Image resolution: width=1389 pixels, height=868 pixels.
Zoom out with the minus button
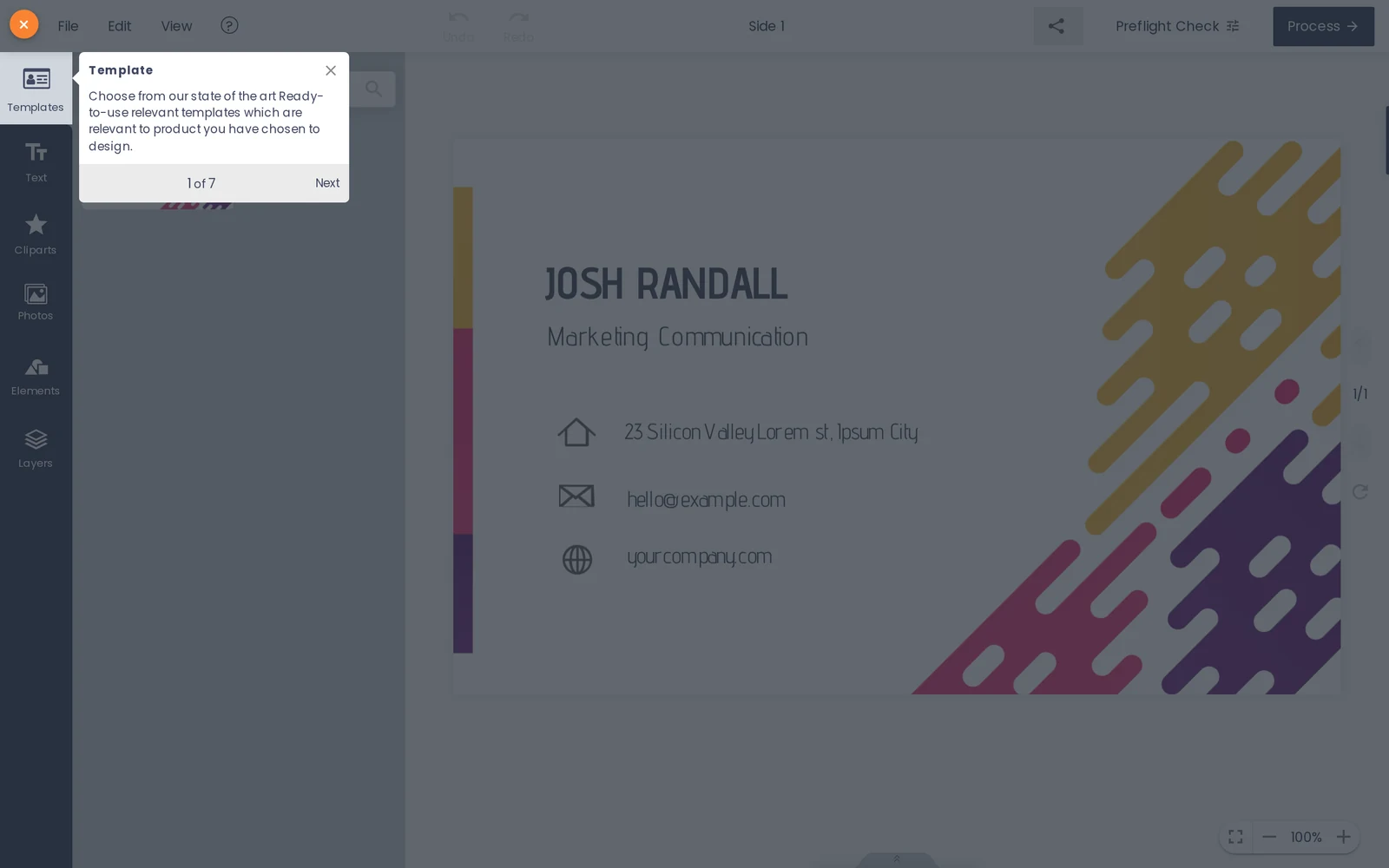point(1269,837)
